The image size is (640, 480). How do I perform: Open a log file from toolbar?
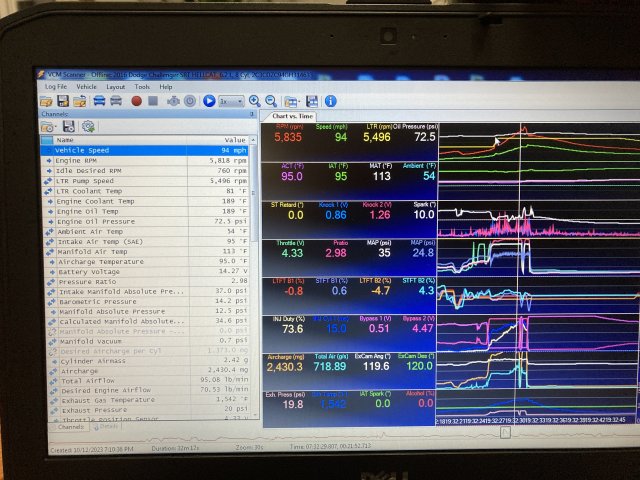coord(46,101)
